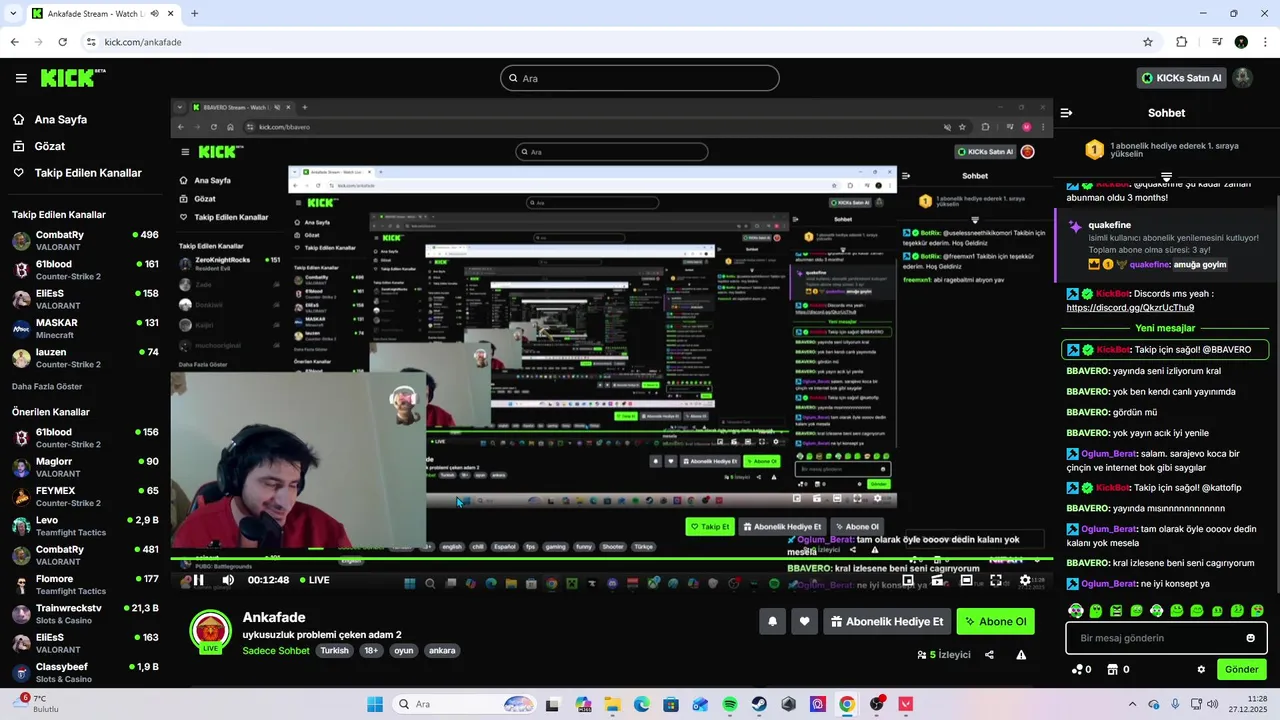This screenshot has height=720, width=1280.
Task: Toggle notification bell for Ankafade
Action: [x=772, y=621]
